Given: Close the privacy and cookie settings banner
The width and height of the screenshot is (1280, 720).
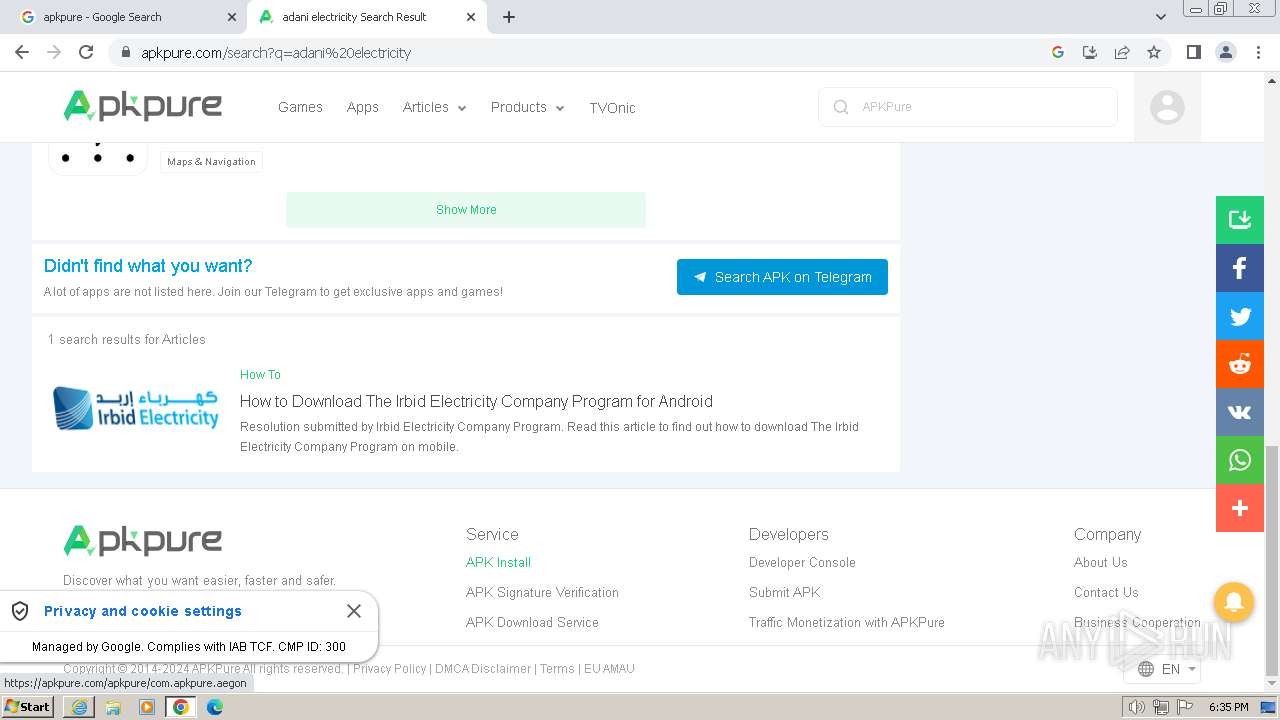Looking at the screenshot, I should [x=354, y=611].
